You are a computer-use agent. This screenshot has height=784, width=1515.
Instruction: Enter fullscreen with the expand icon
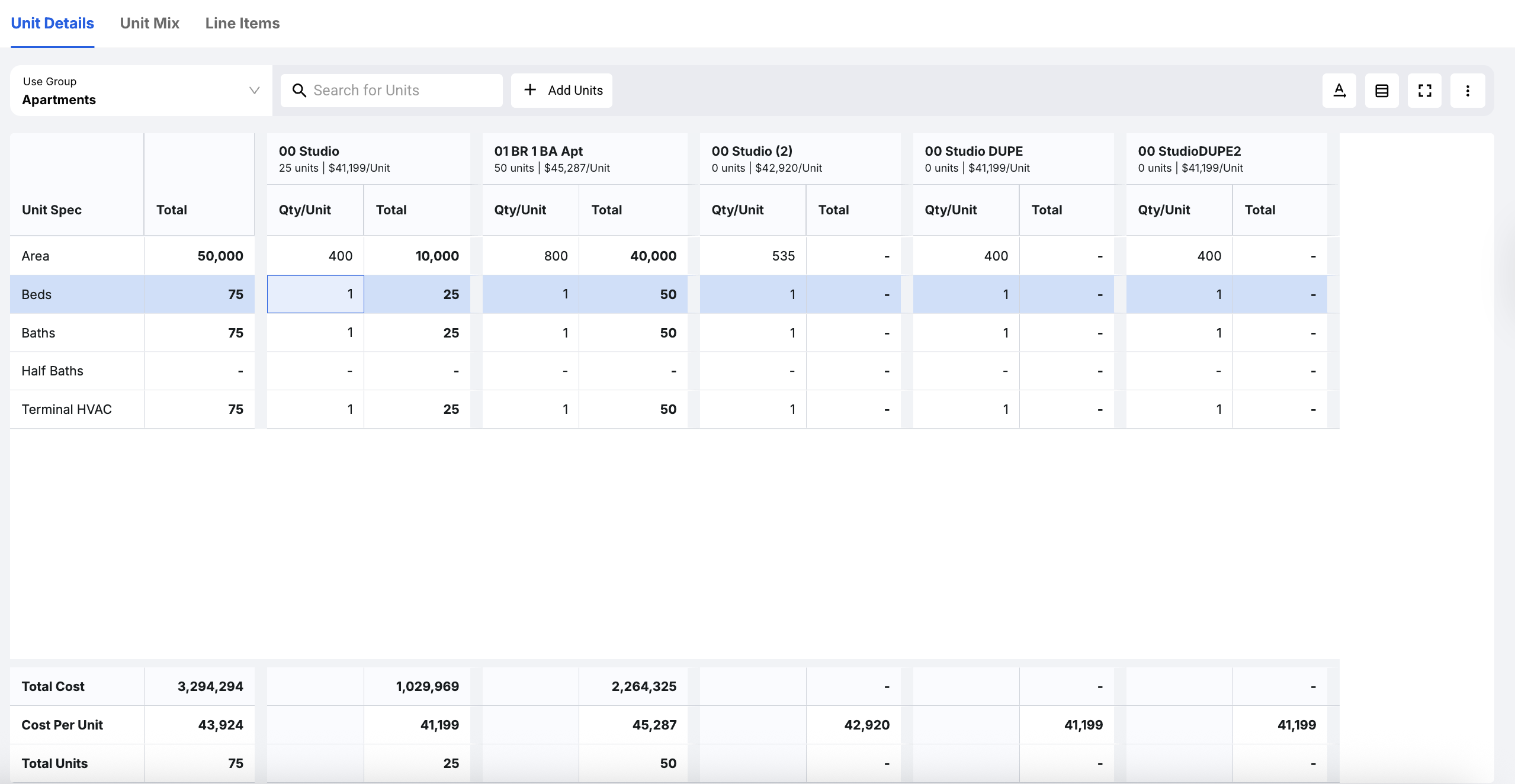click(x=1424, y=91)
